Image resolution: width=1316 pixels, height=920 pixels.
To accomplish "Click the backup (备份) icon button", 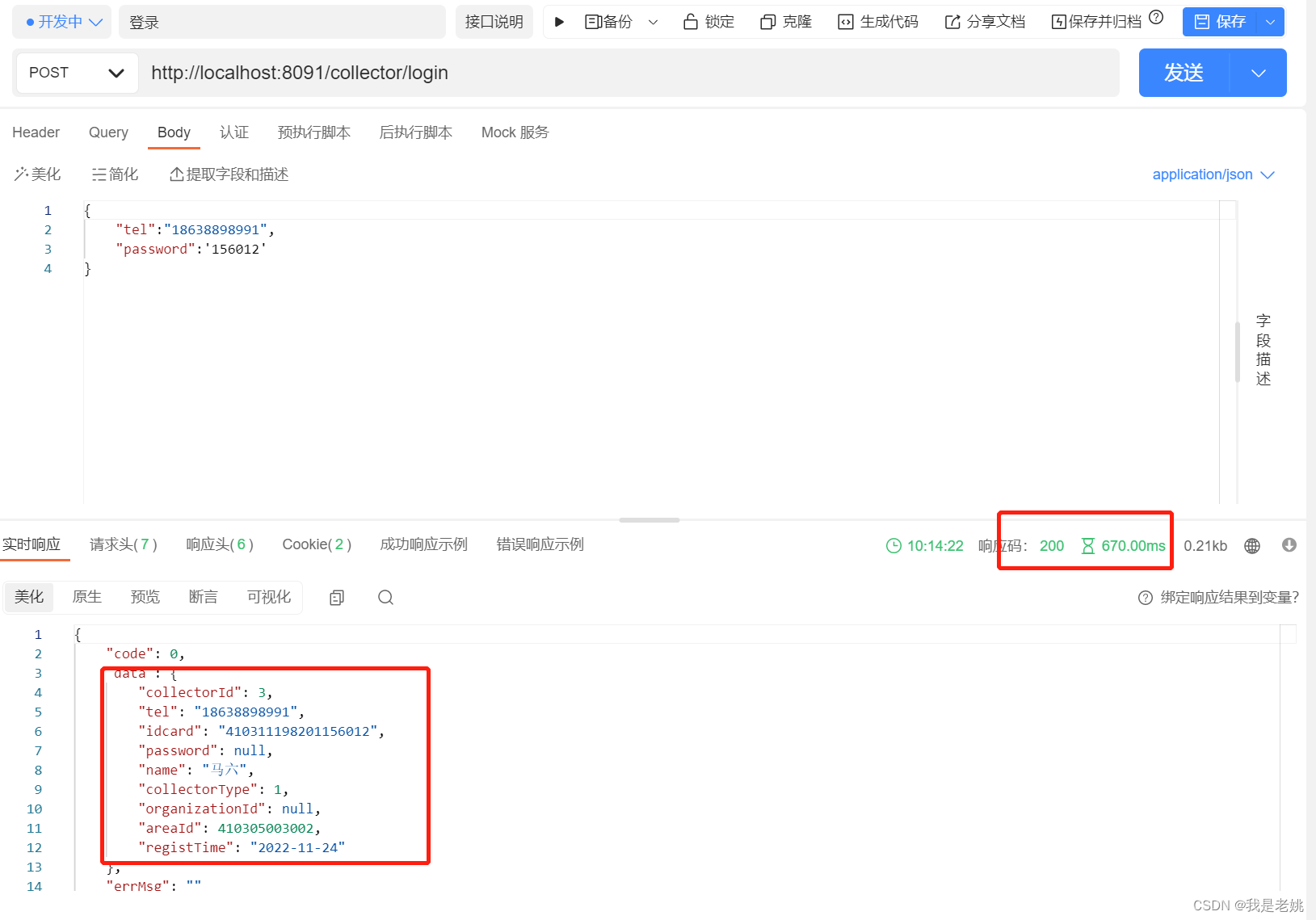I will pos(608,22).
